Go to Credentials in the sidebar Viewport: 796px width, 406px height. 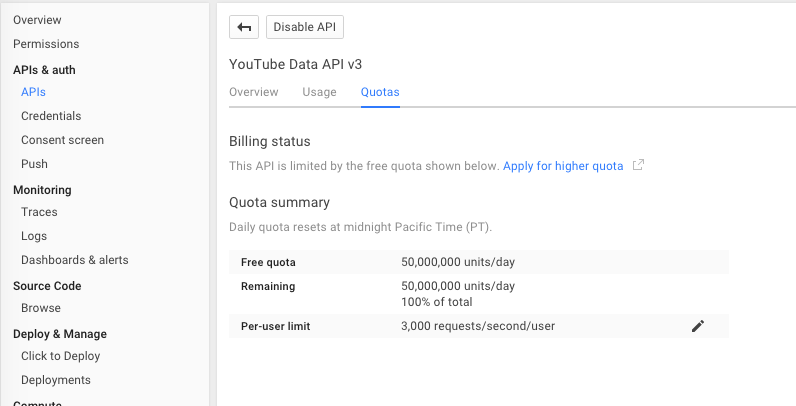click(51, 116)
